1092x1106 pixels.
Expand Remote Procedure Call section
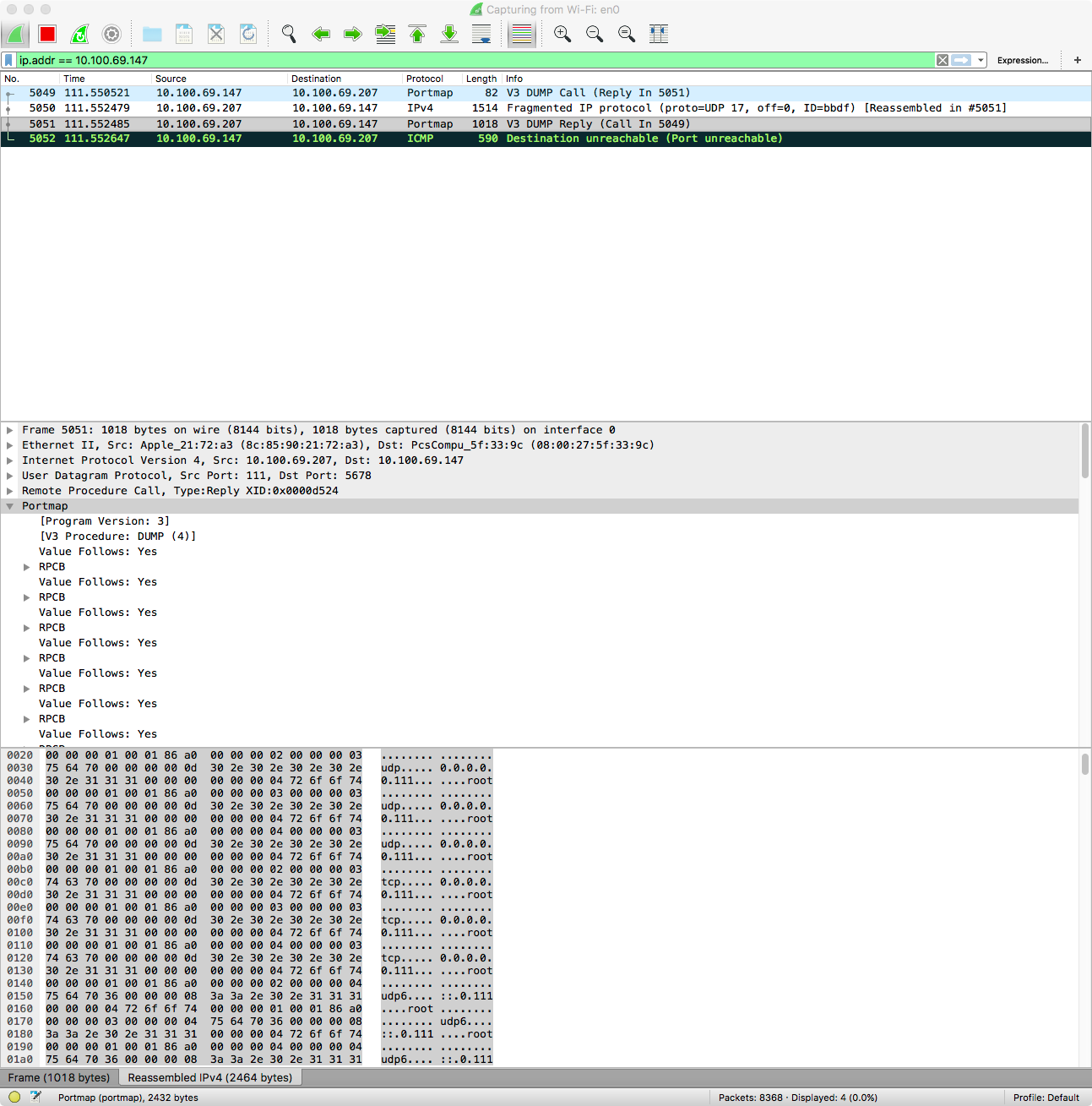point(10,491)
